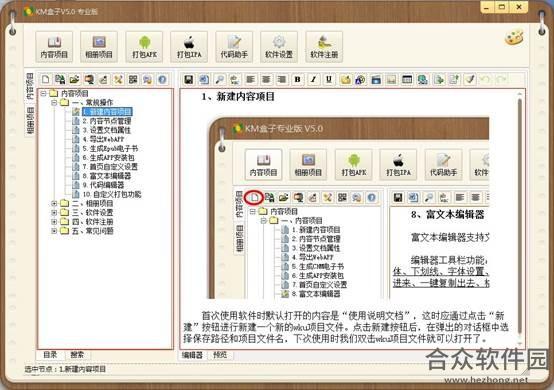The width and height of the screenshot is (554, 390).
Task: Switch to the vertical 相册项目 side tab
Action: pyautogui.click(x=30, y=120)
